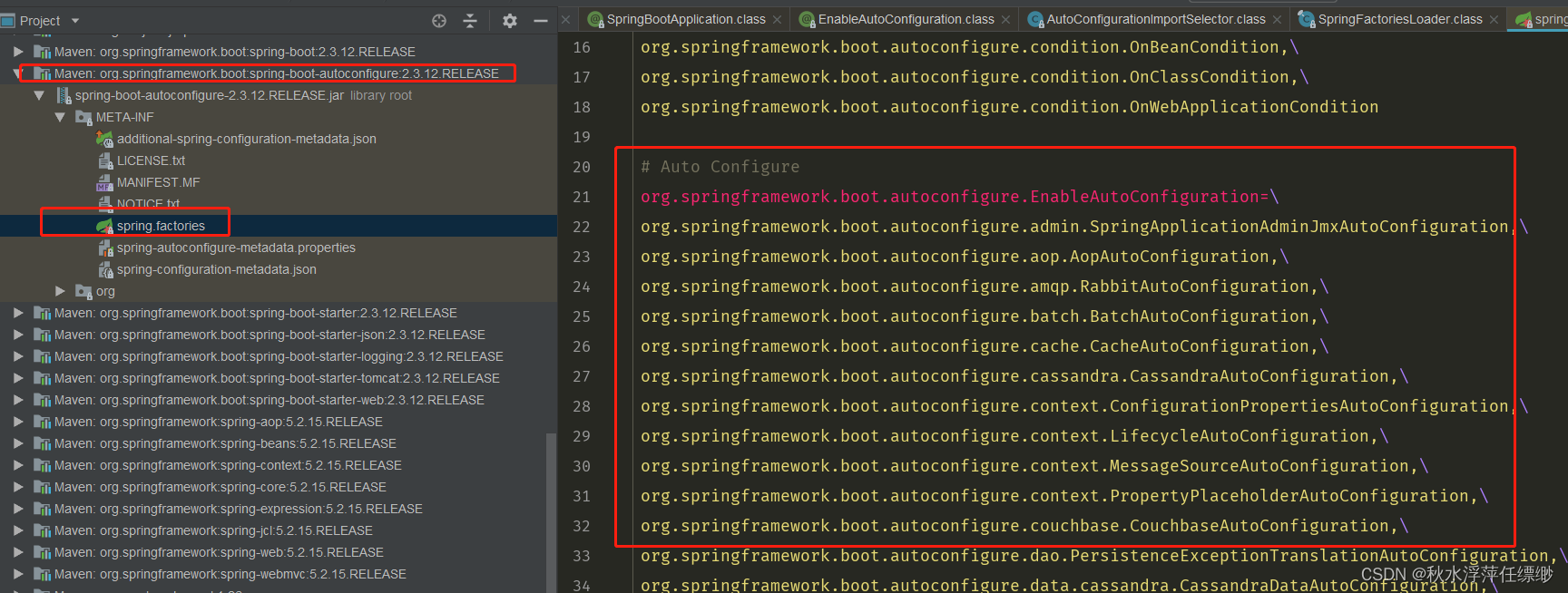Expand Maven spring-boot-starter-tomcat node
The image size is (1568, 593).
[18, 378]
